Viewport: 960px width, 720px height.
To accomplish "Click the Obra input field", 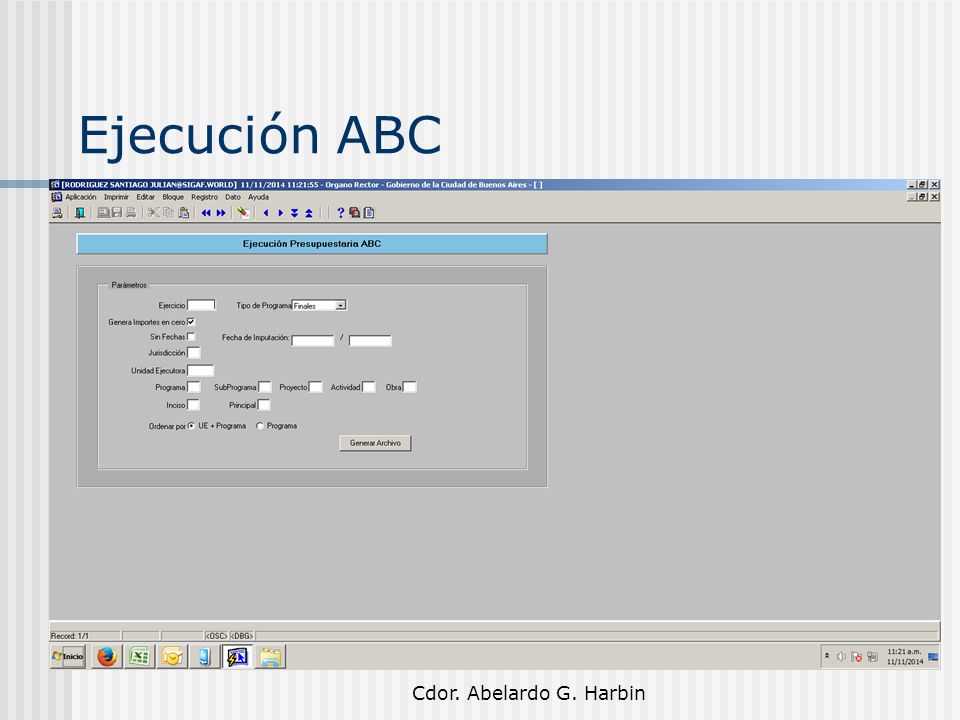I will [x=410, y=387].
